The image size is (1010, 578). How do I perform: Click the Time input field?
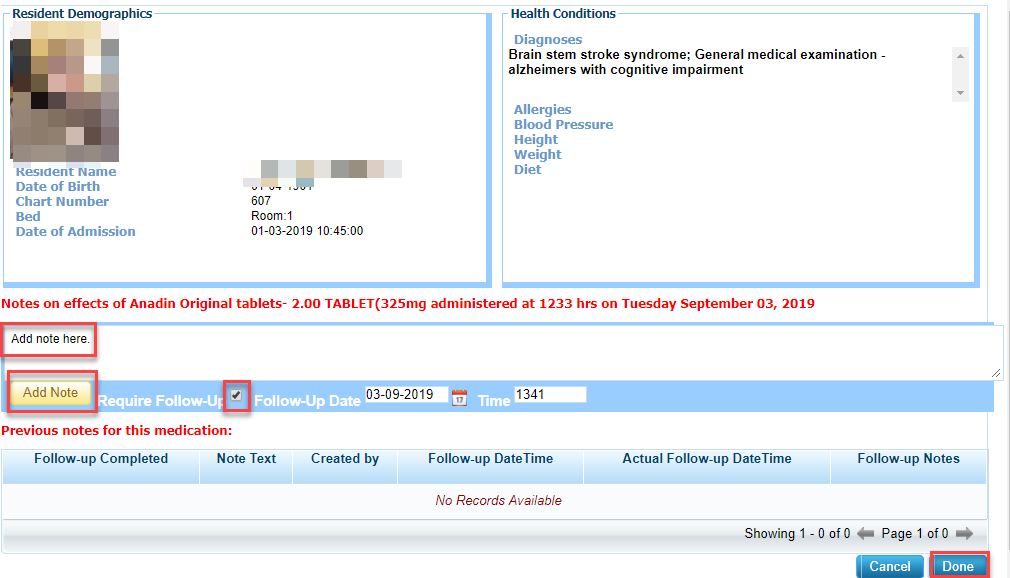point(549,395)
